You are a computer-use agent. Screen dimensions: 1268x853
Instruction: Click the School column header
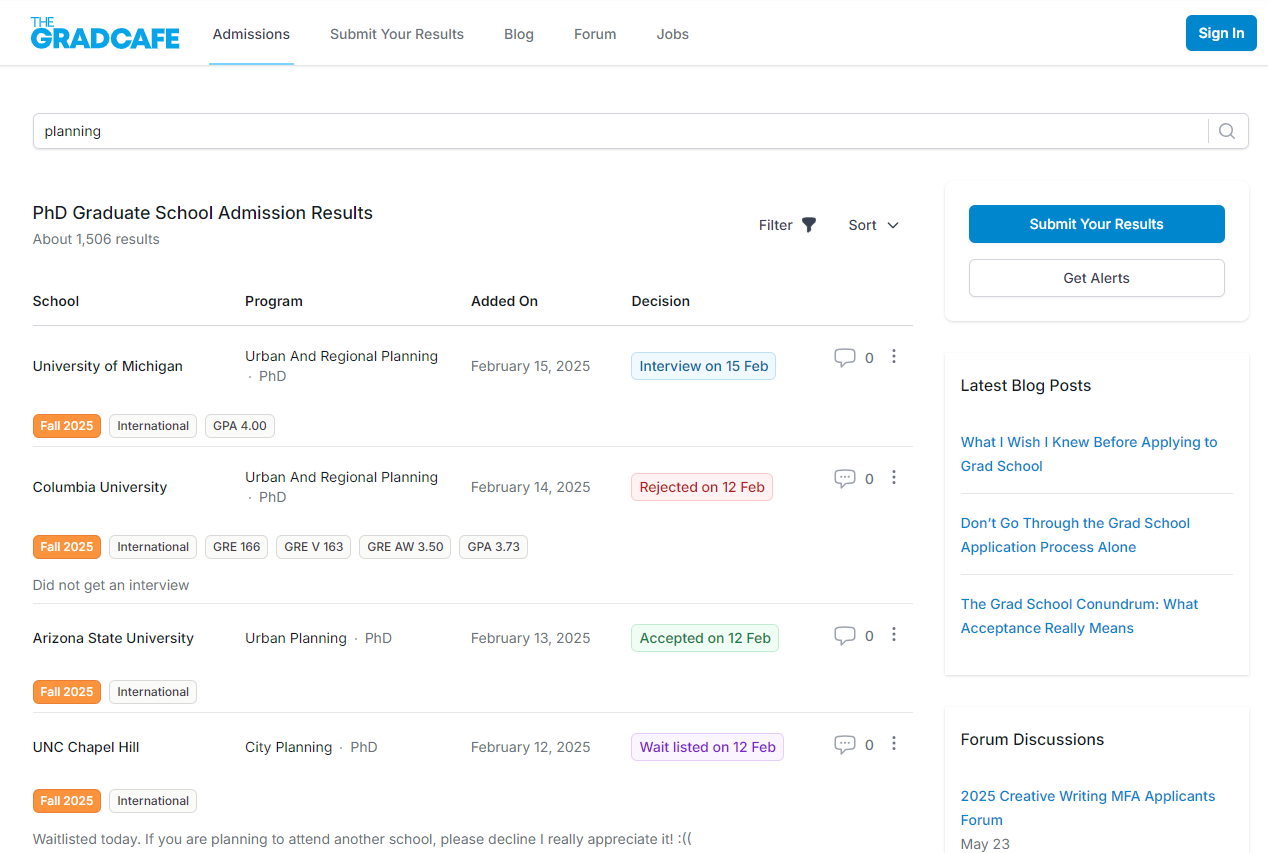pos(56,301)
